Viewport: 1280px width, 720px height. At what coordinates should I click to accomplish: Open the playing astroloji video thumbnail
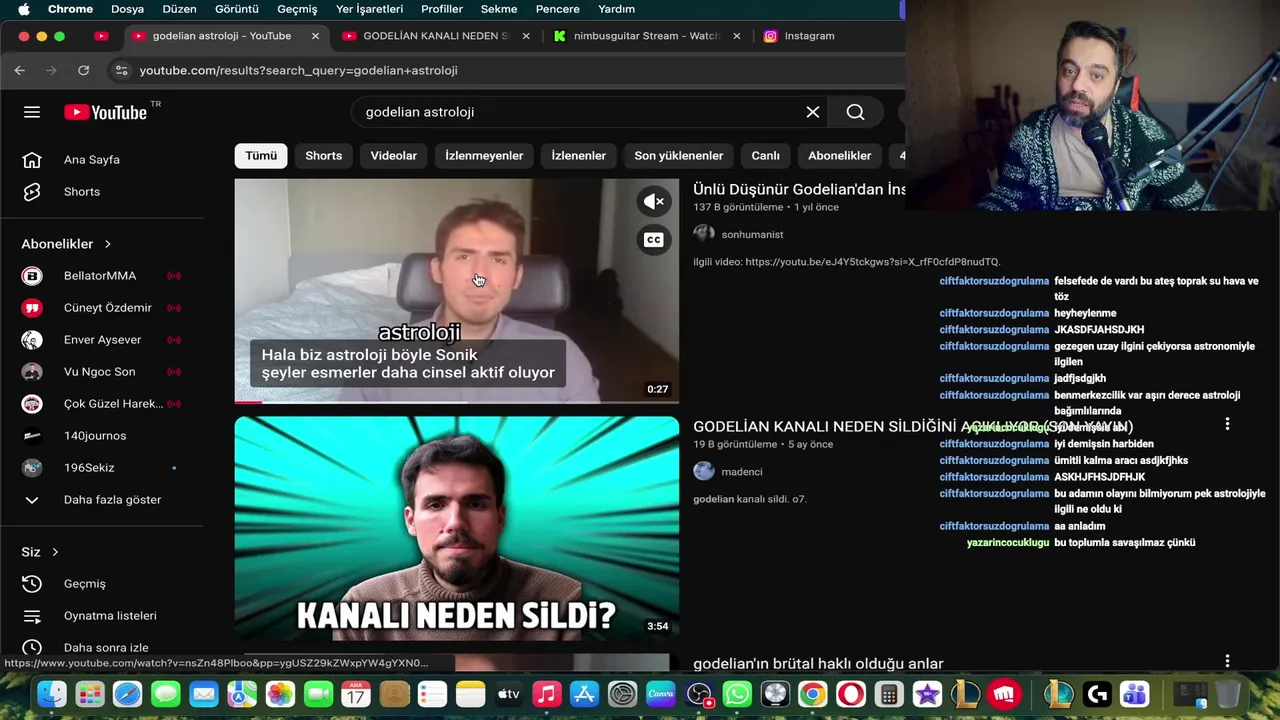[x=457, y=291]
